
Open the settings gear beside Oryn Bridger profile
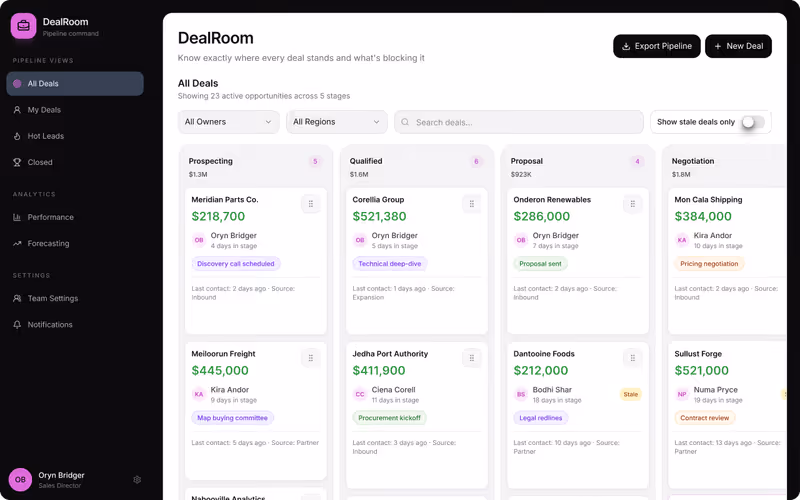pyautogui.click(x=137, y=480)
